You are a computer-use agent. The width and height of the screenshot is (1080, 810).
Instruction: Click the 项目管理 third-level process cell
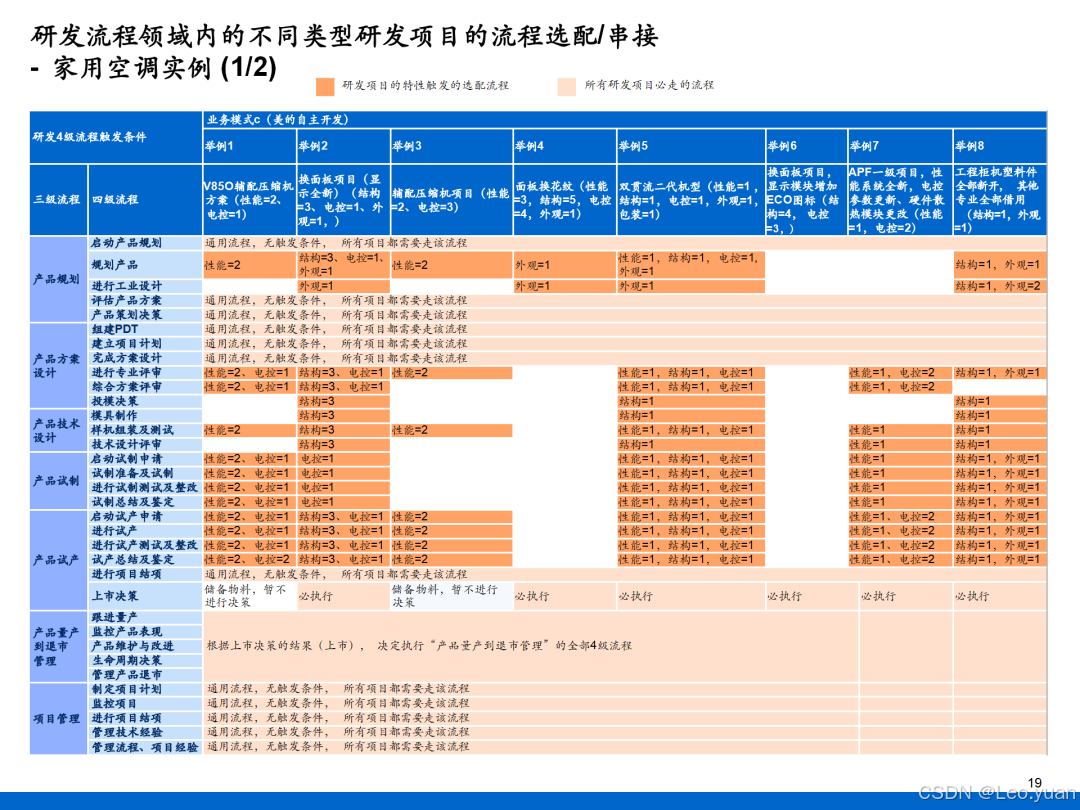click(x=59, y=718)
